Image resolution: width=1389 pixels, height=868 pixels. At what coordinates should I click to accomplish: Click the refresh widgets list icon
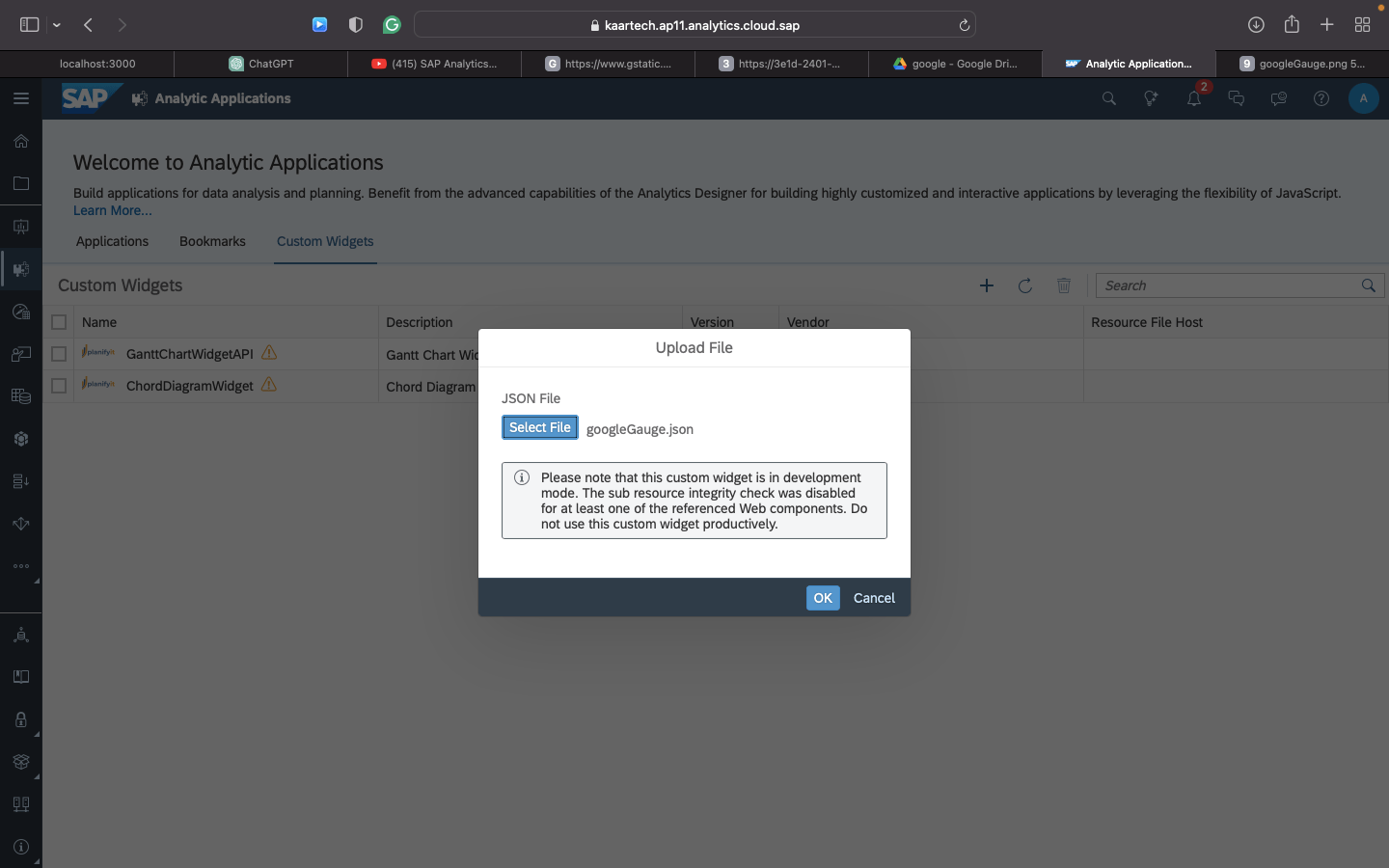(x=1025, y=285)
